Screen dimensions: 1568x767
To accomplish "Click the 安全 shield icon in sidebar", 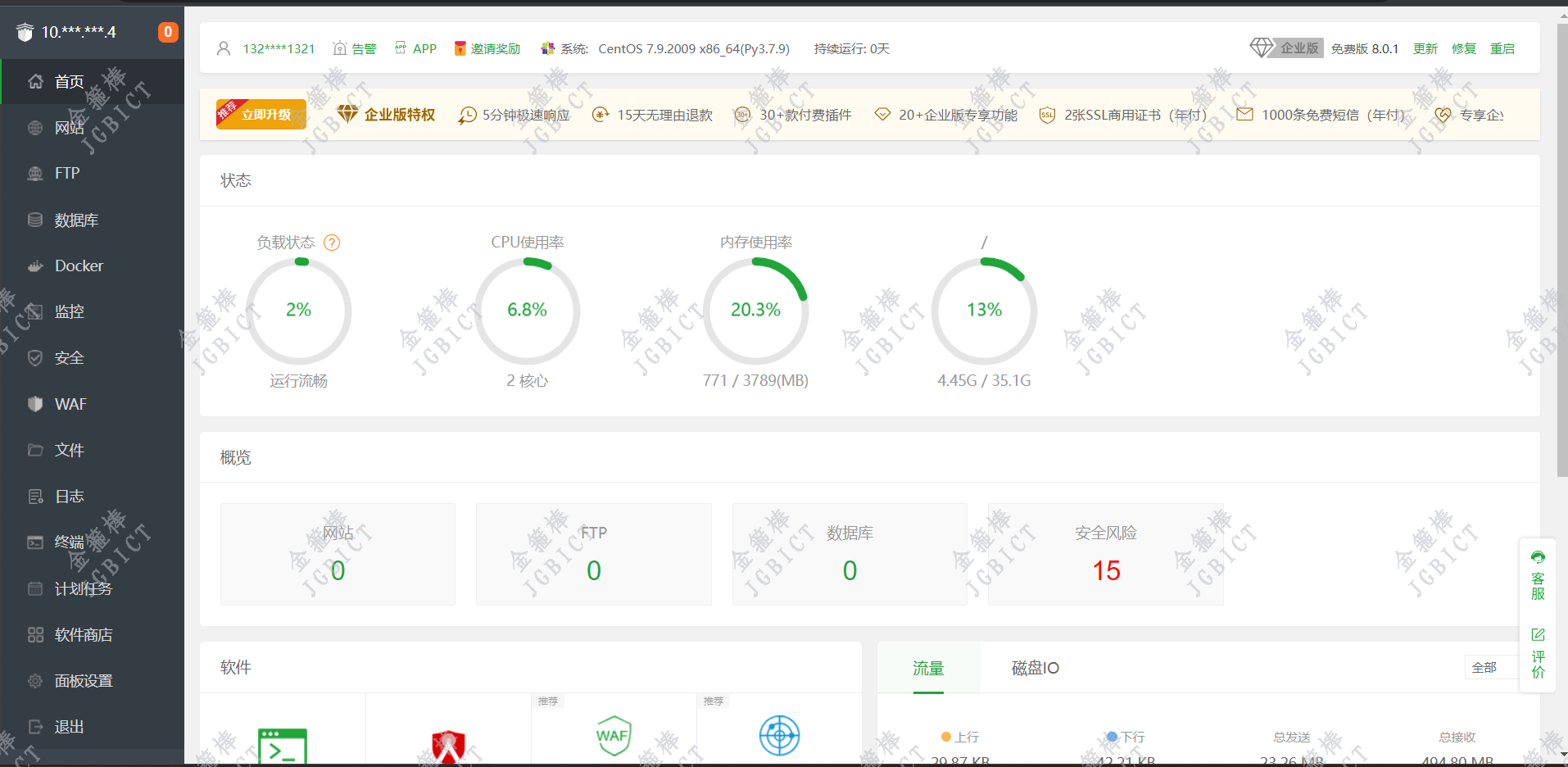I will click(x=35, y=358).
